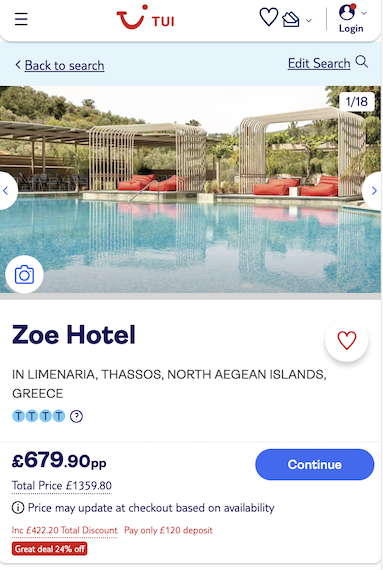Open the photo gallery camera icon
The width and height of the screenshot is (383, 570).
click(x=24, y=275)
